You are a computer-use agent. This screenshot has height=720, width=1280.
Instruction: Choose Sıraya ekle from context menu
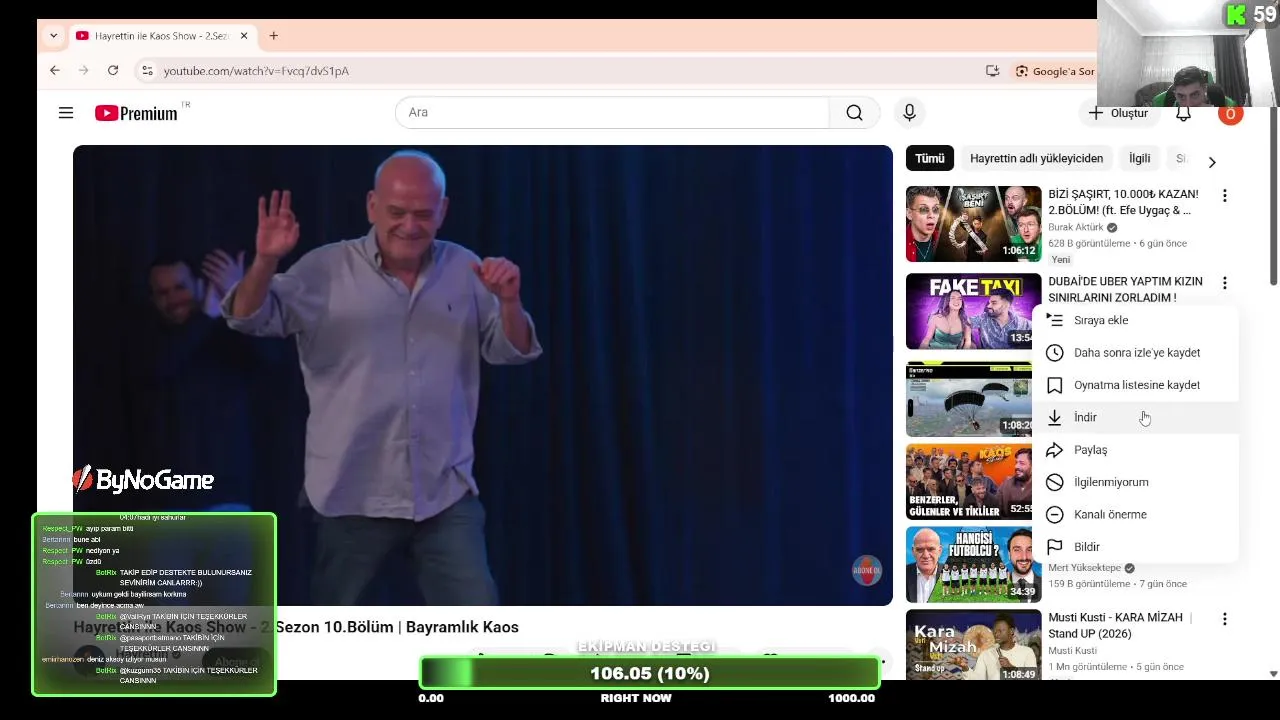[1135, 320]
